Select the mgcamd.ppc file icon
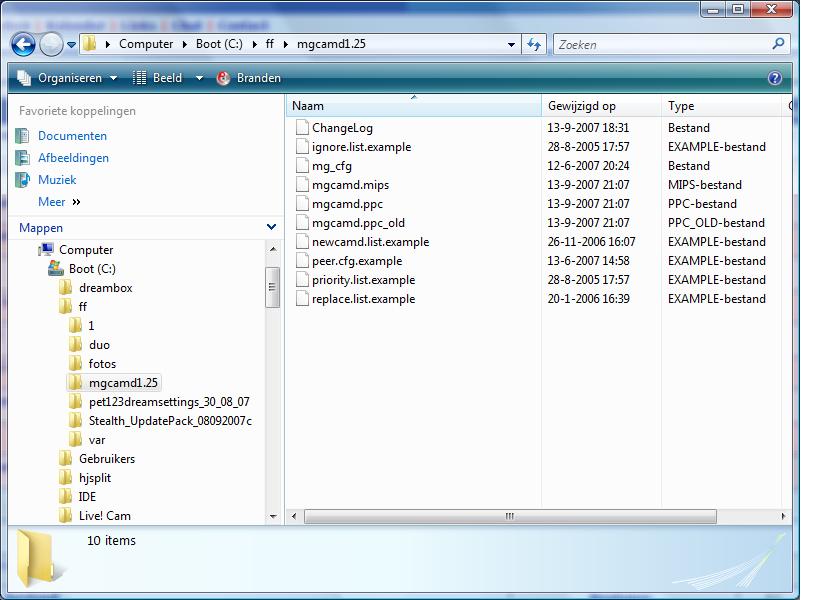 pos(303,204)
